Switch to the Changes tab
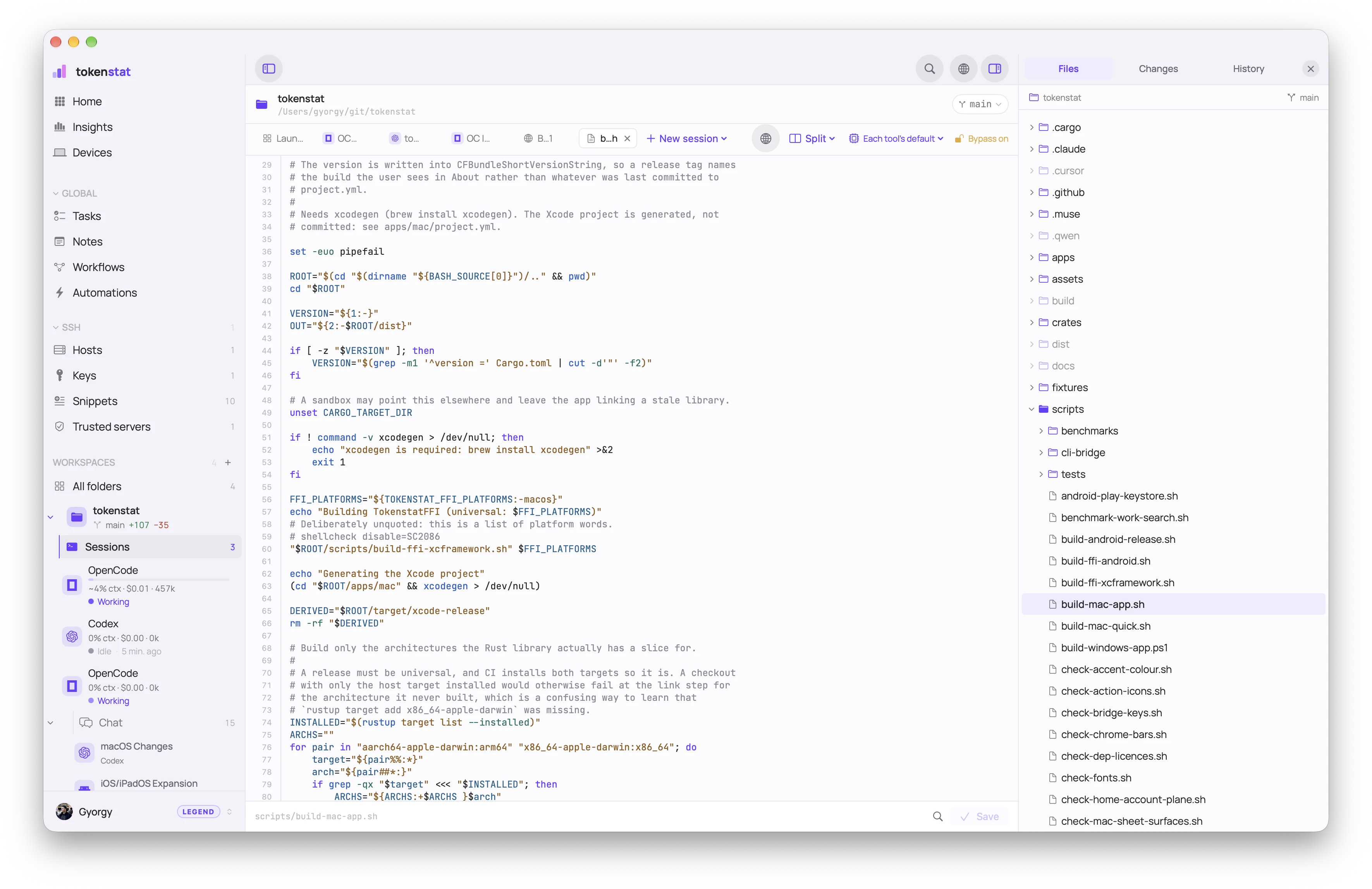Screen dimensions: 1372x889 (x=1157, y=69)
